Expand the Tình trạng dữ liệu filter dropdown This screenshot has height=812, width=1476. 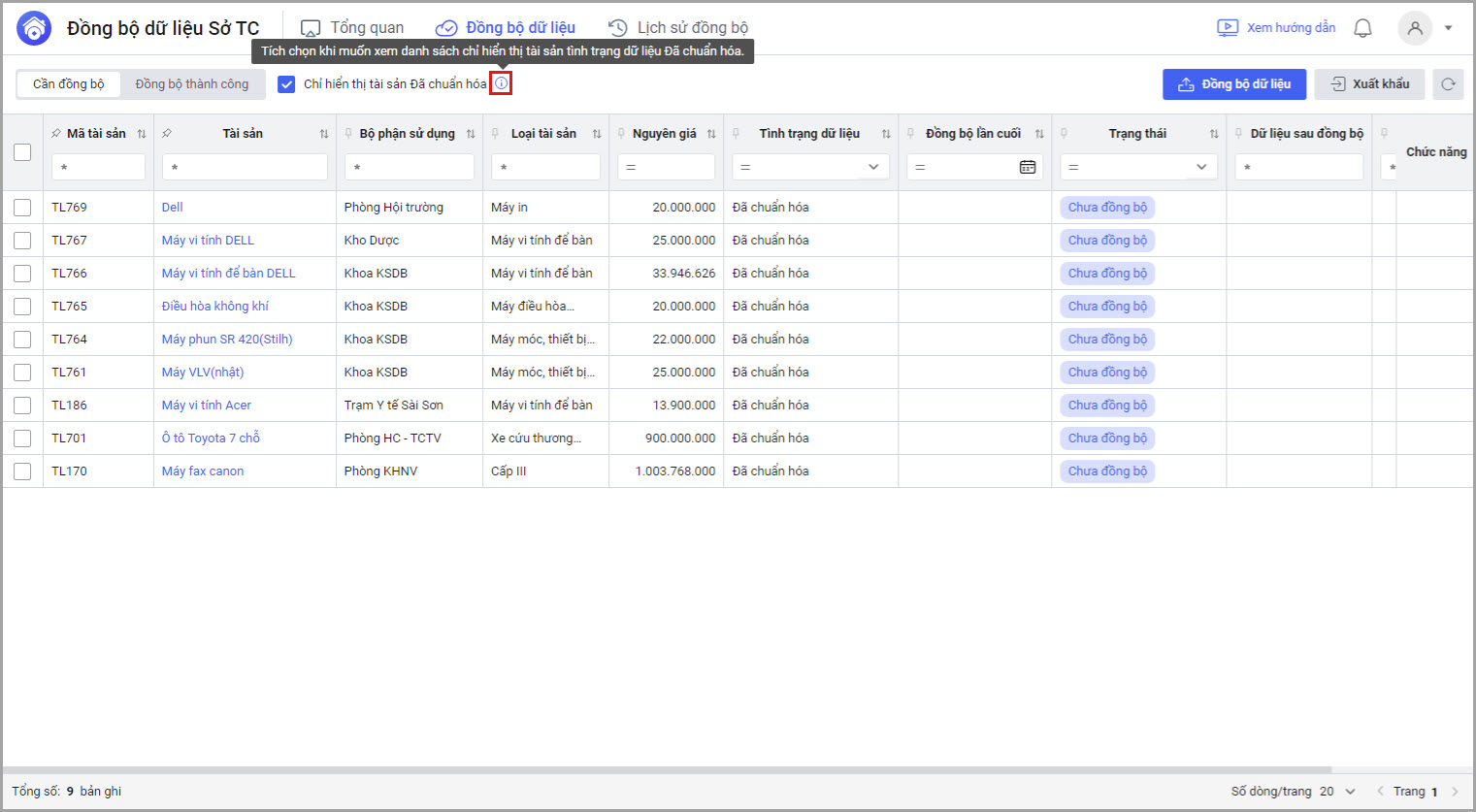(x=872, y=167)
